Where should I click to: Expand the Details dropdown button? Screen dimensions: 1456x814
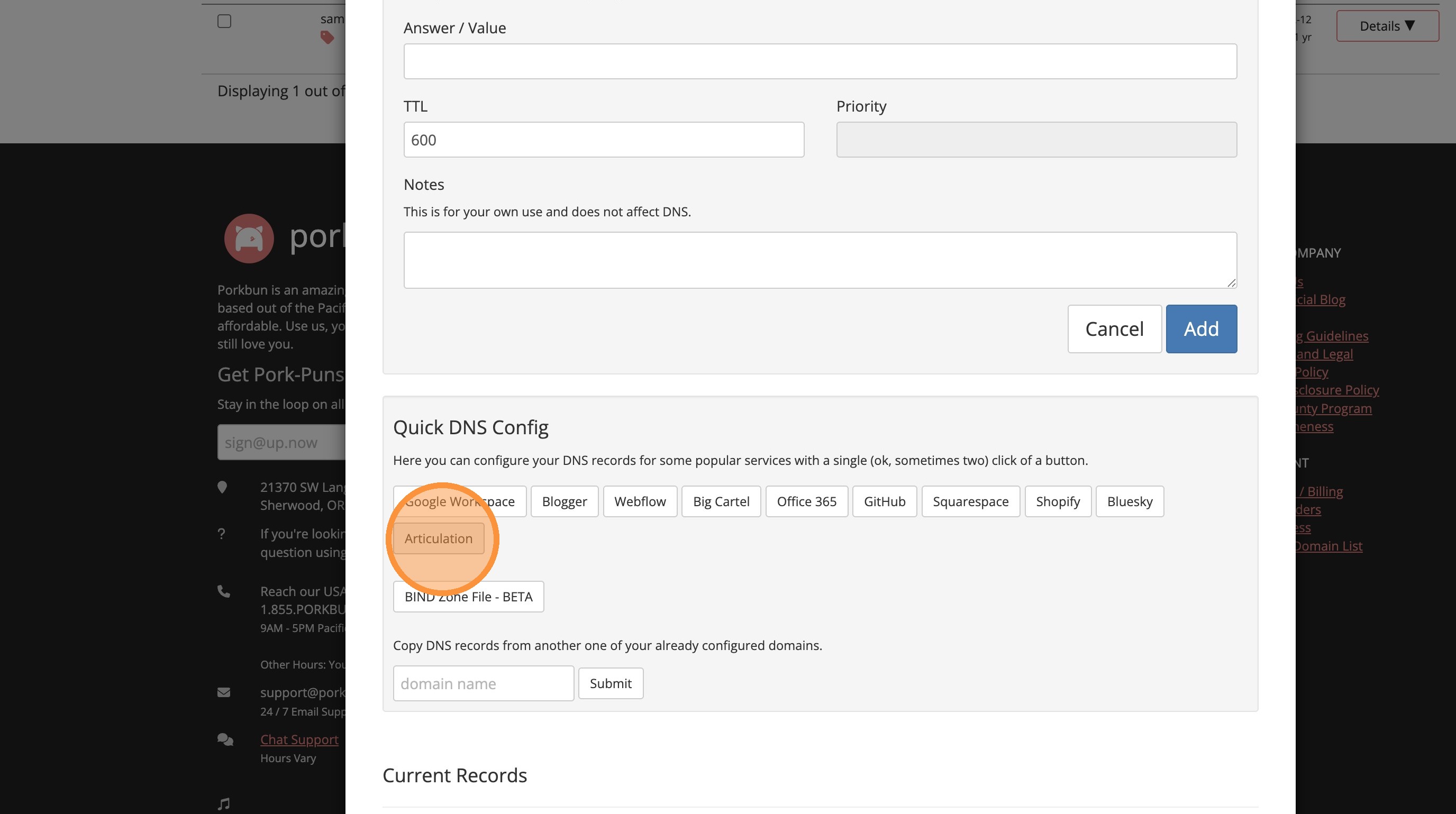[1387, 26]
